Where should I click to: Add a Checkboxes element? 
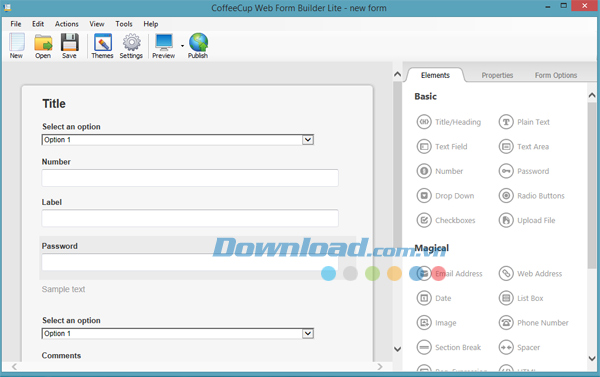coord(446,220)
